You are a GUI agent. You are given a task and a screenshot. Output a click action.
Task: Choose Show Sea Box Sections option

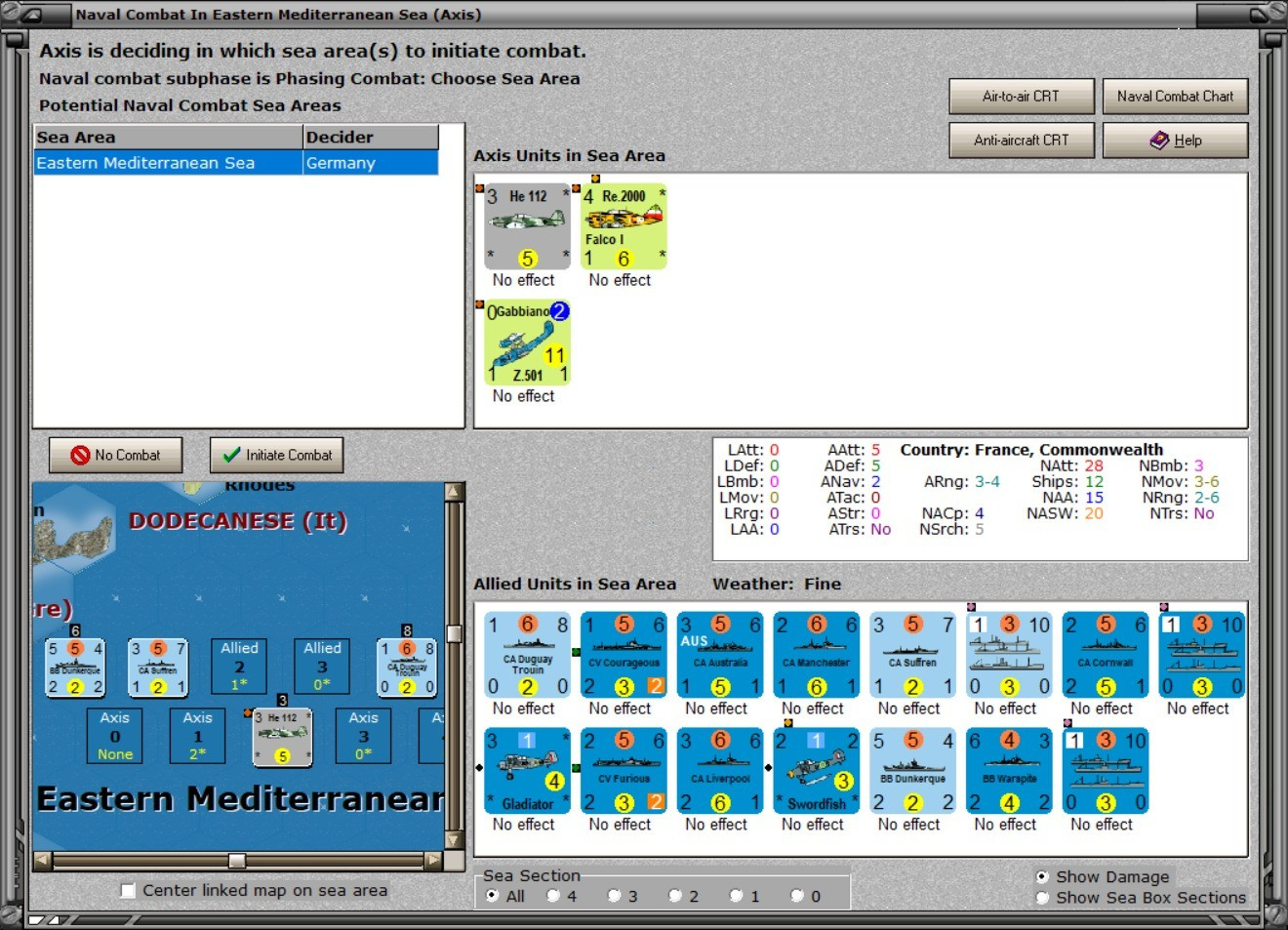click(1042, 898)
